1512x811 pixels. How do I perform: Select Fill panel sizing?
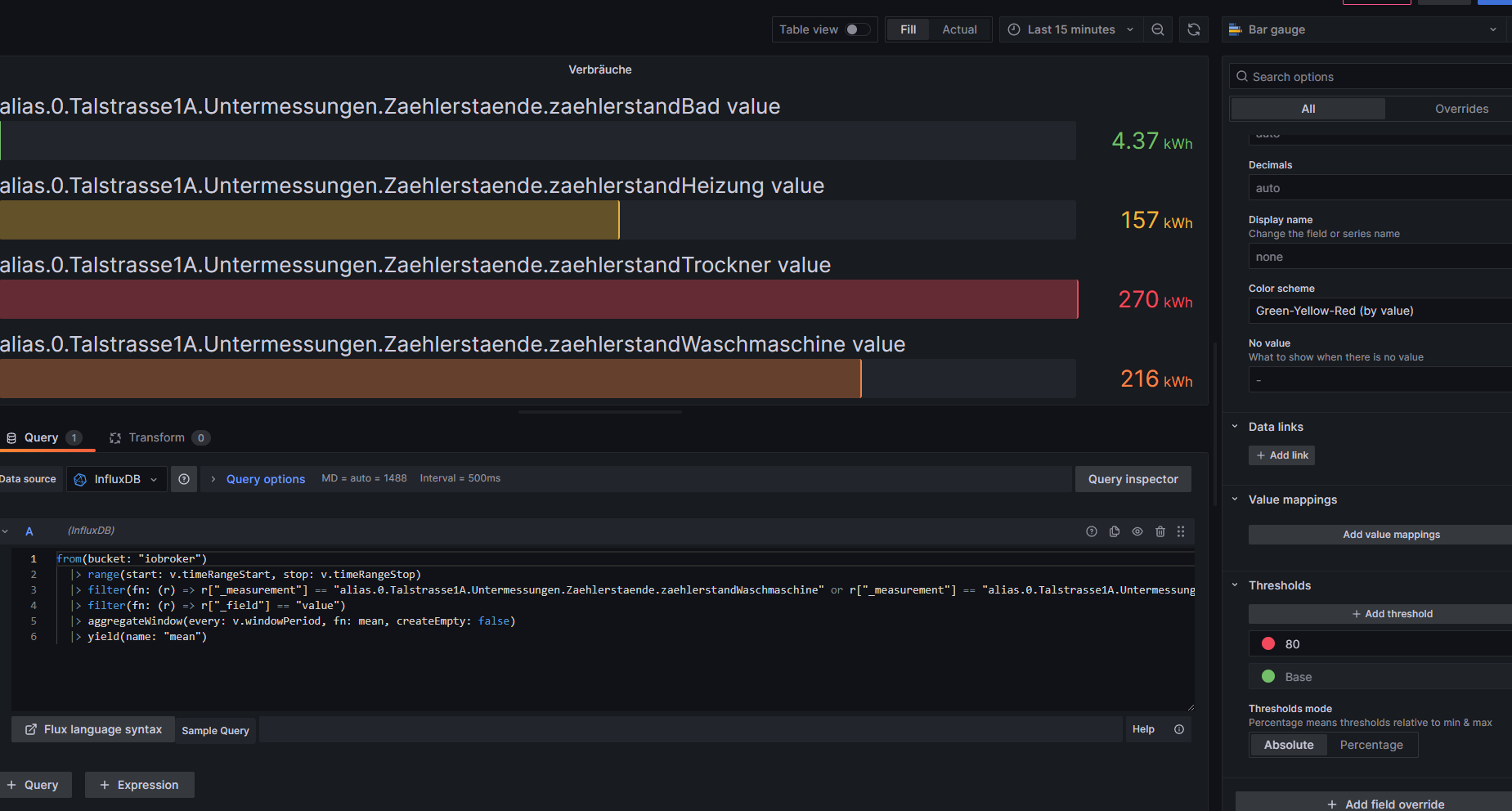click(x=908, y=29)
